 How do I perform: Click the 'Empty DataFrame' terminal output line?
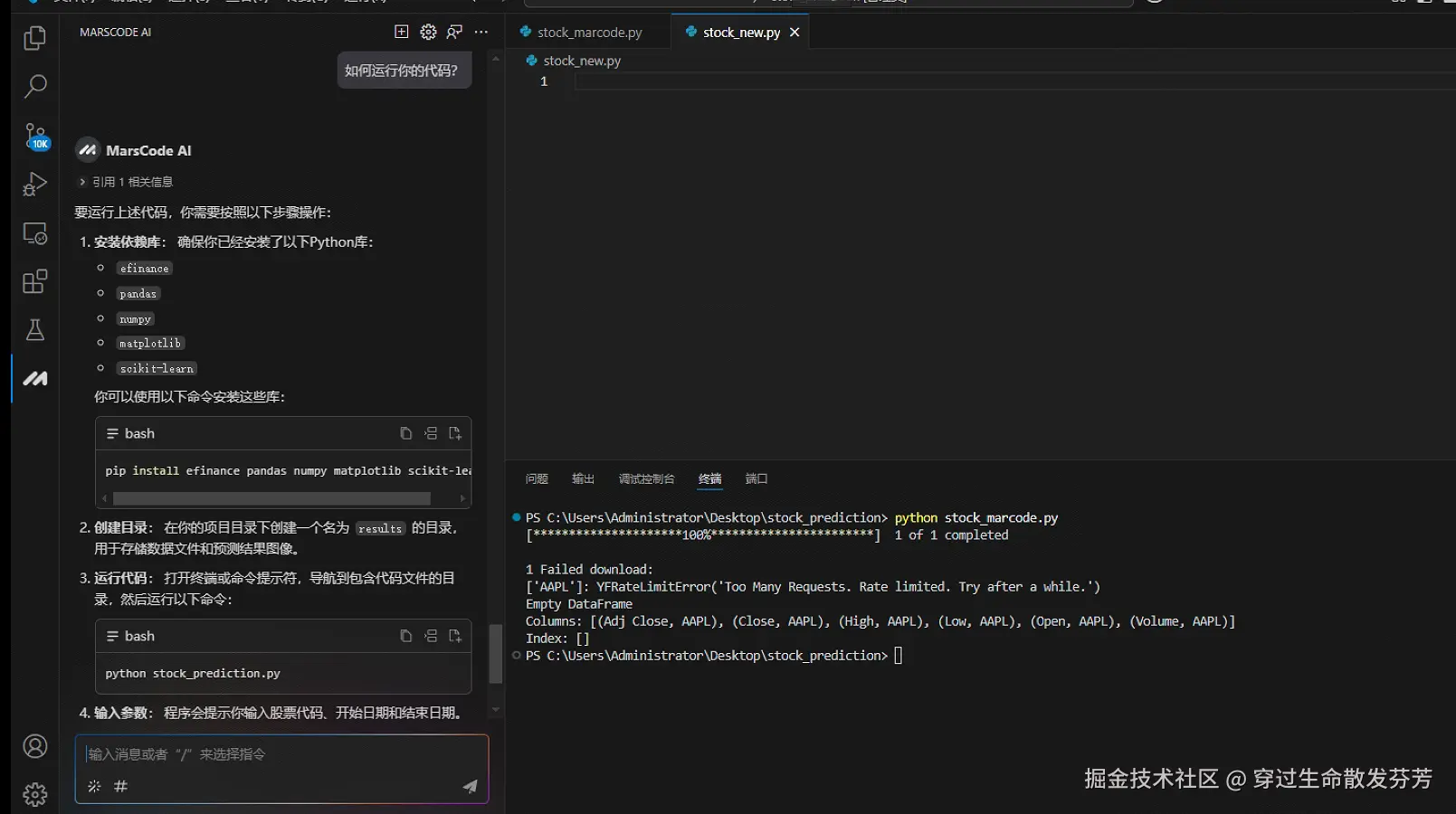pyautogui.click(x=579, y=604)
